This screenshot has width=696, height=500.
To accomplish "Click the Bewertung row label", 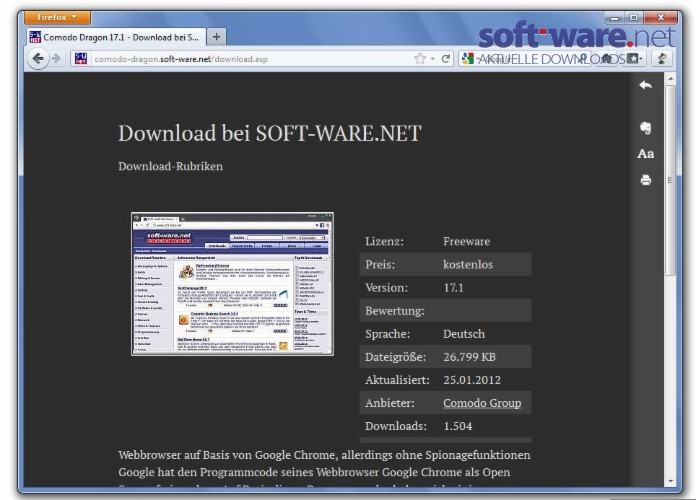I will 395,310.
